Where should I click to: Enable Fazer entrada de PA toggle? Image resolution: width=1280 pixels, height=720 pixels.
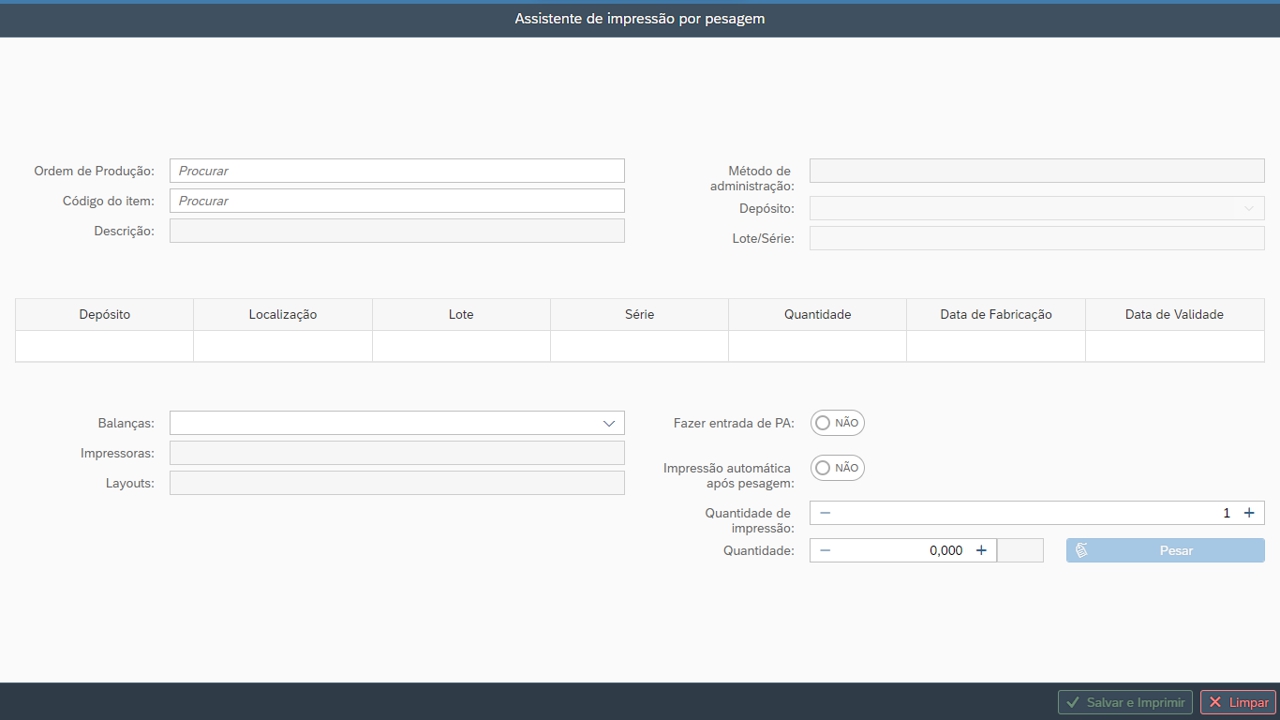coord(837,423)
